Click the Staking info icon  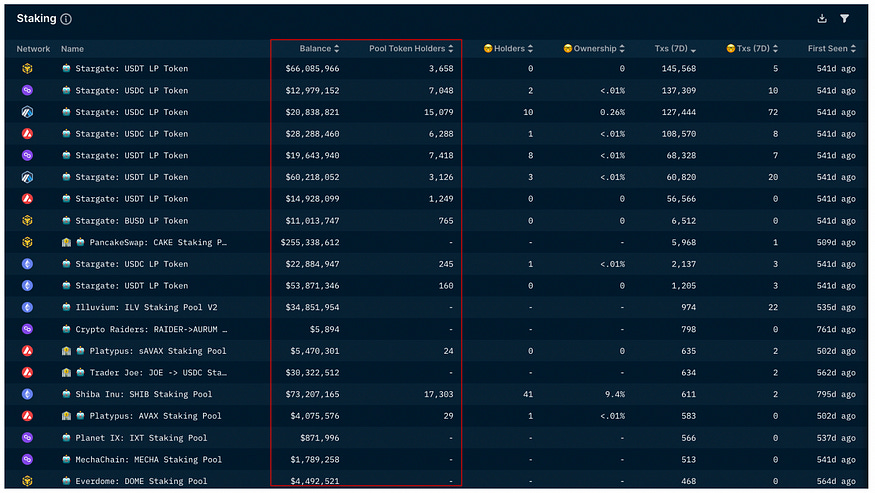[66, 19]
